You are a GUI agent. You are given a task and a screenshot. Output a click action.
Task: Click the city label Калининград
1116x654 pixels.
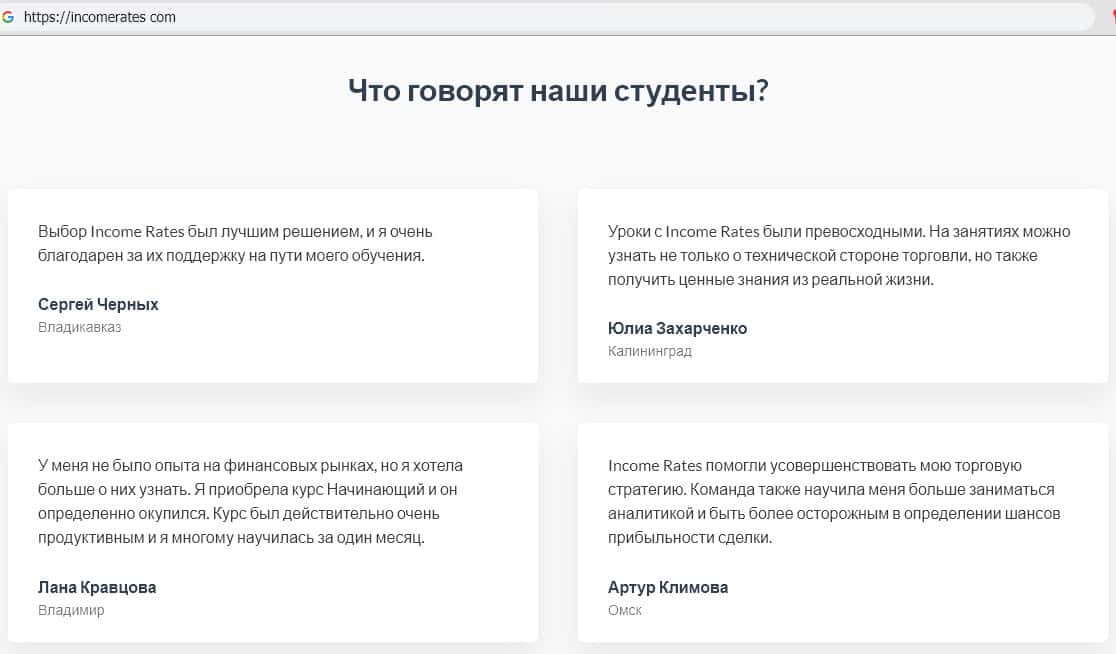tap(649, 351)
